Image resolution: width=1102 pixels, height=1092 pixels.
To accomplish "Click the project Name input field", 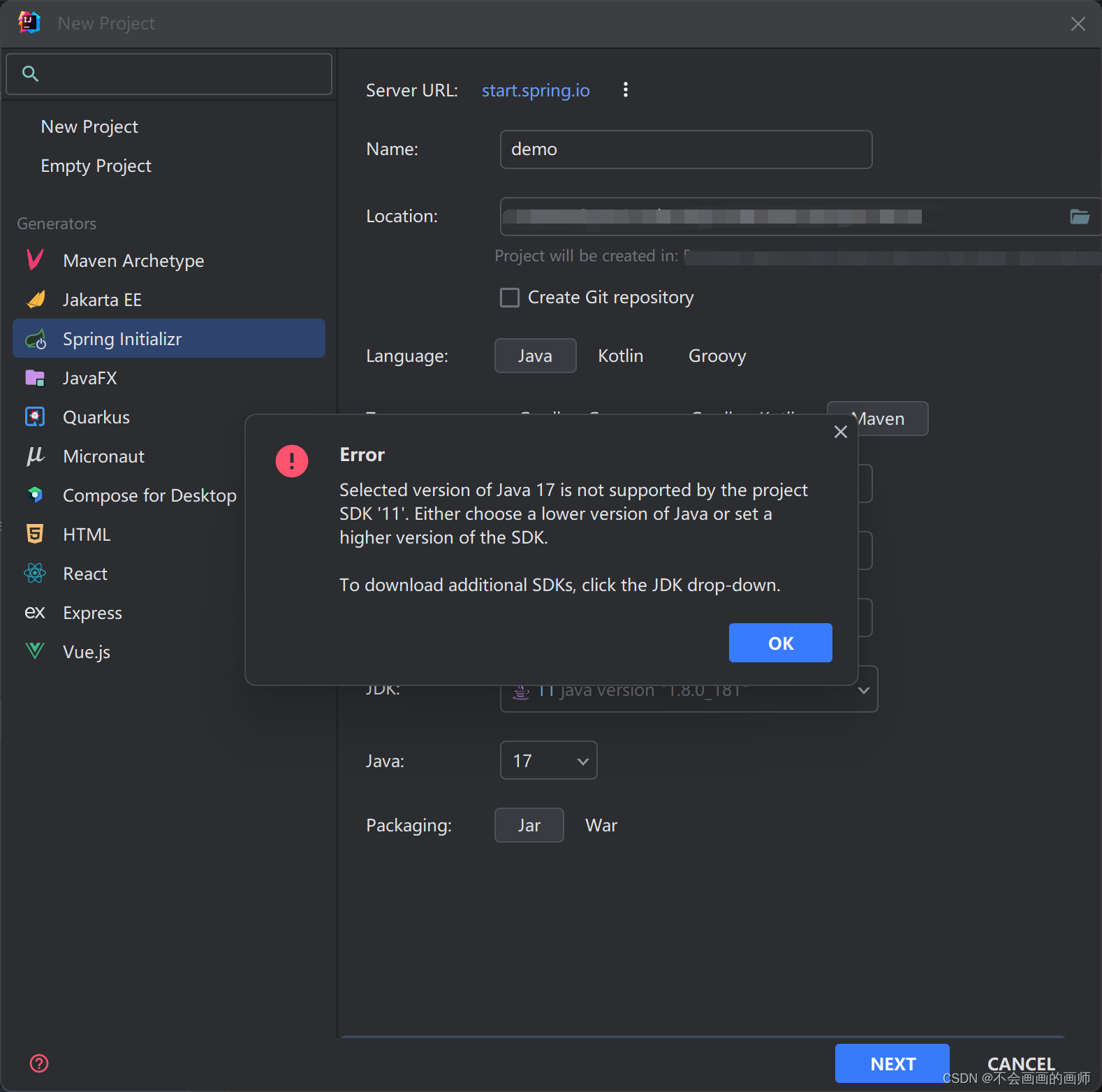I will [x=686, y=150].
